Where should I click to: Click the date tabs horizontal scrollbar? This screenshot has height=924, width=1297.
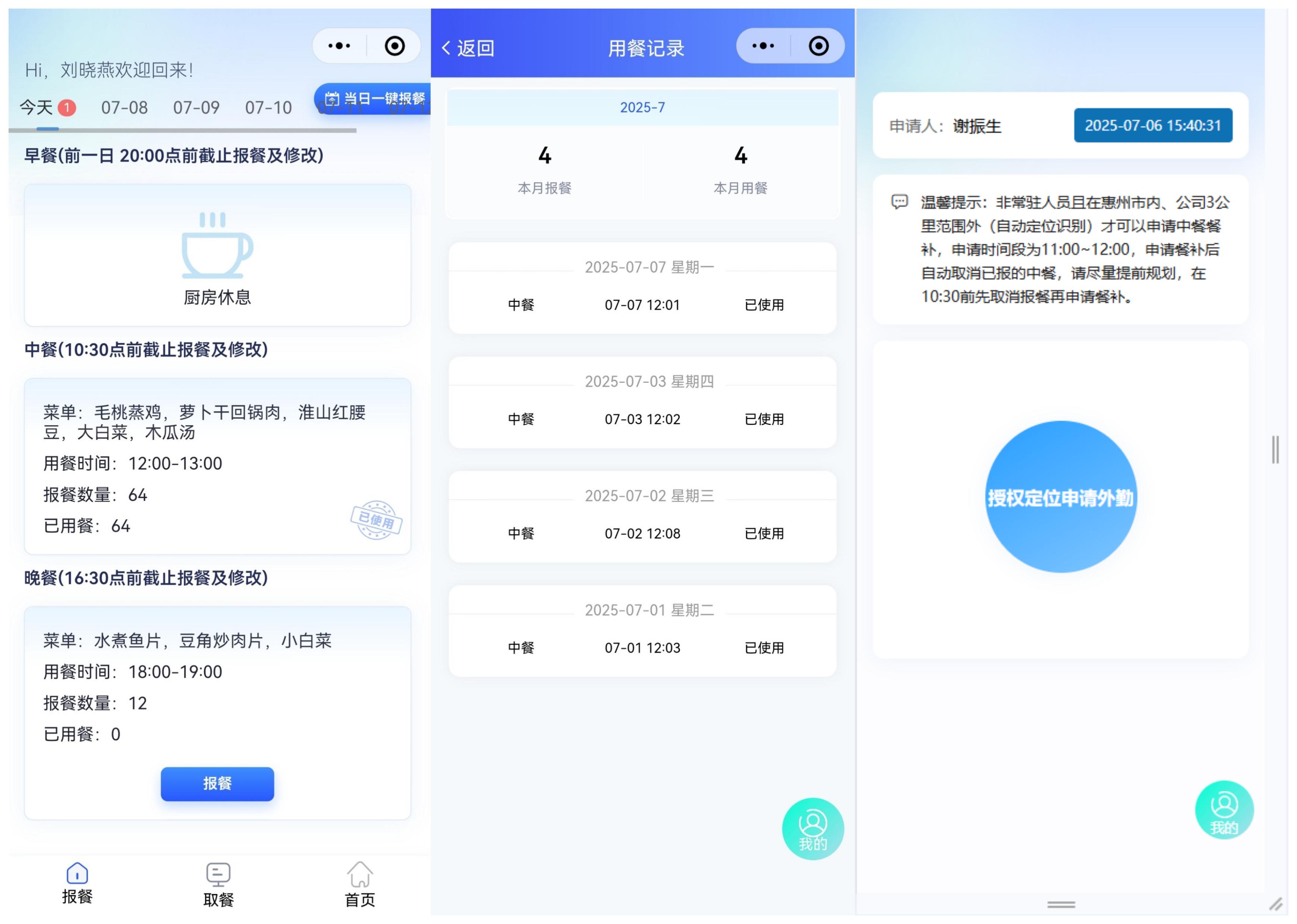pyautogui.click(x=182, y=130)
